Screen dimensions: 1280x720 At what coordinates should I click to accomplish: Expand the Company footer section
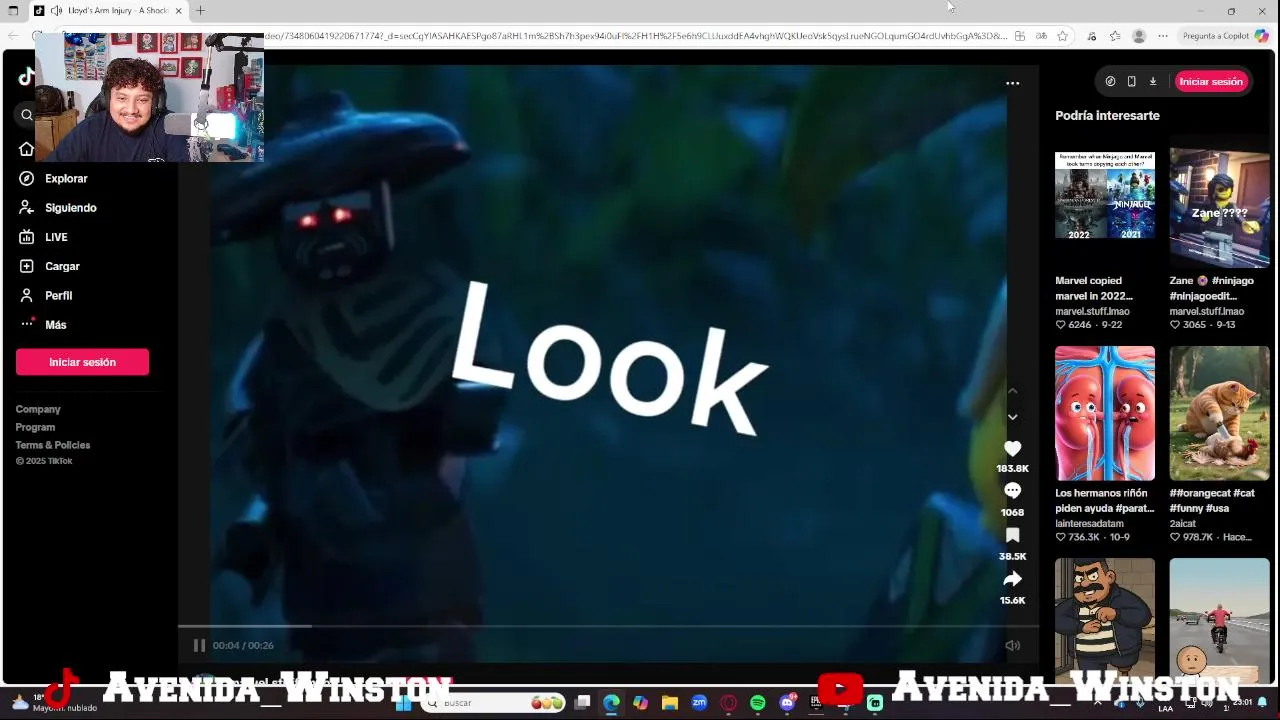click(x=38, y=409)
